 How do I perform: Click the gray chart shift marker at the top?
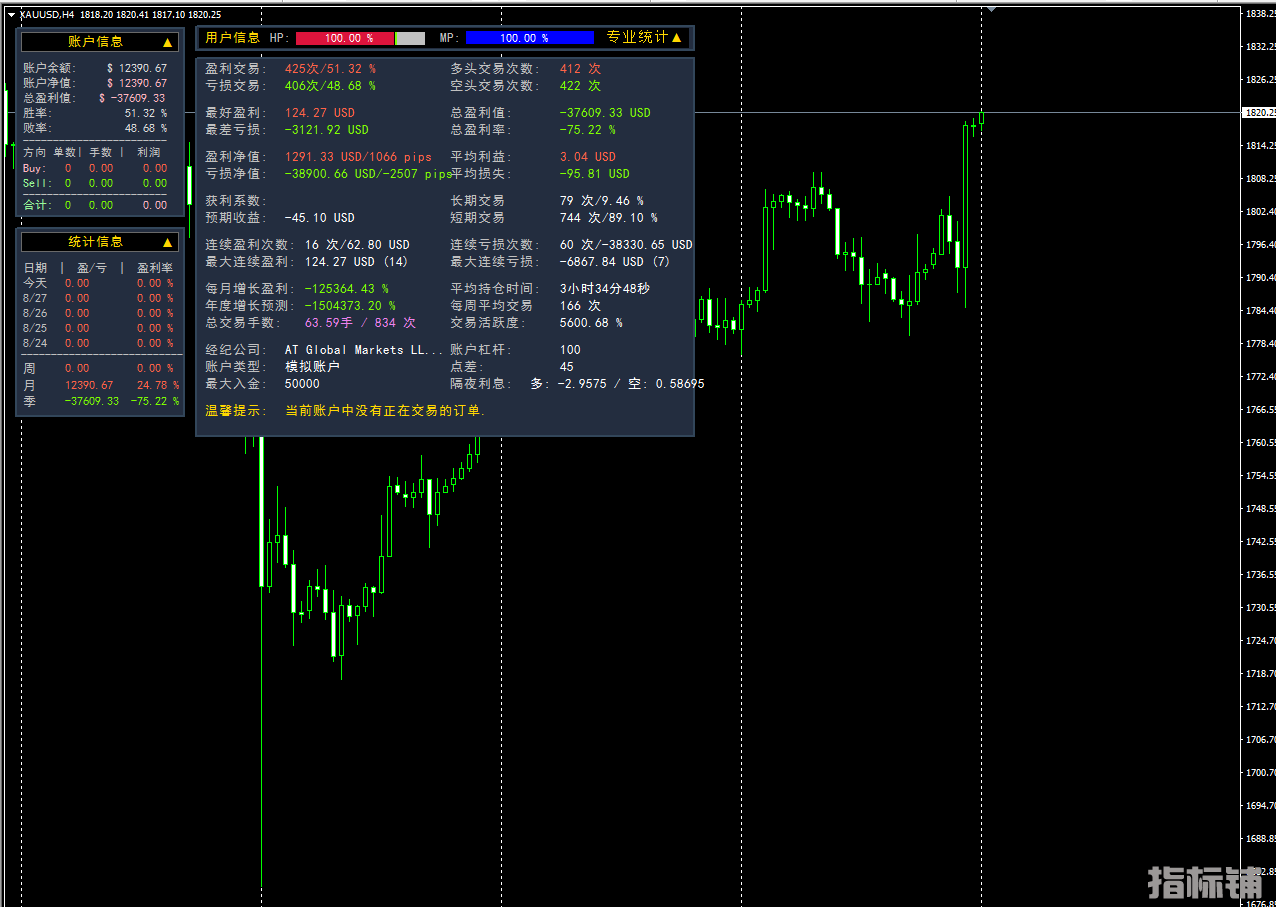(x=991, y=8)
